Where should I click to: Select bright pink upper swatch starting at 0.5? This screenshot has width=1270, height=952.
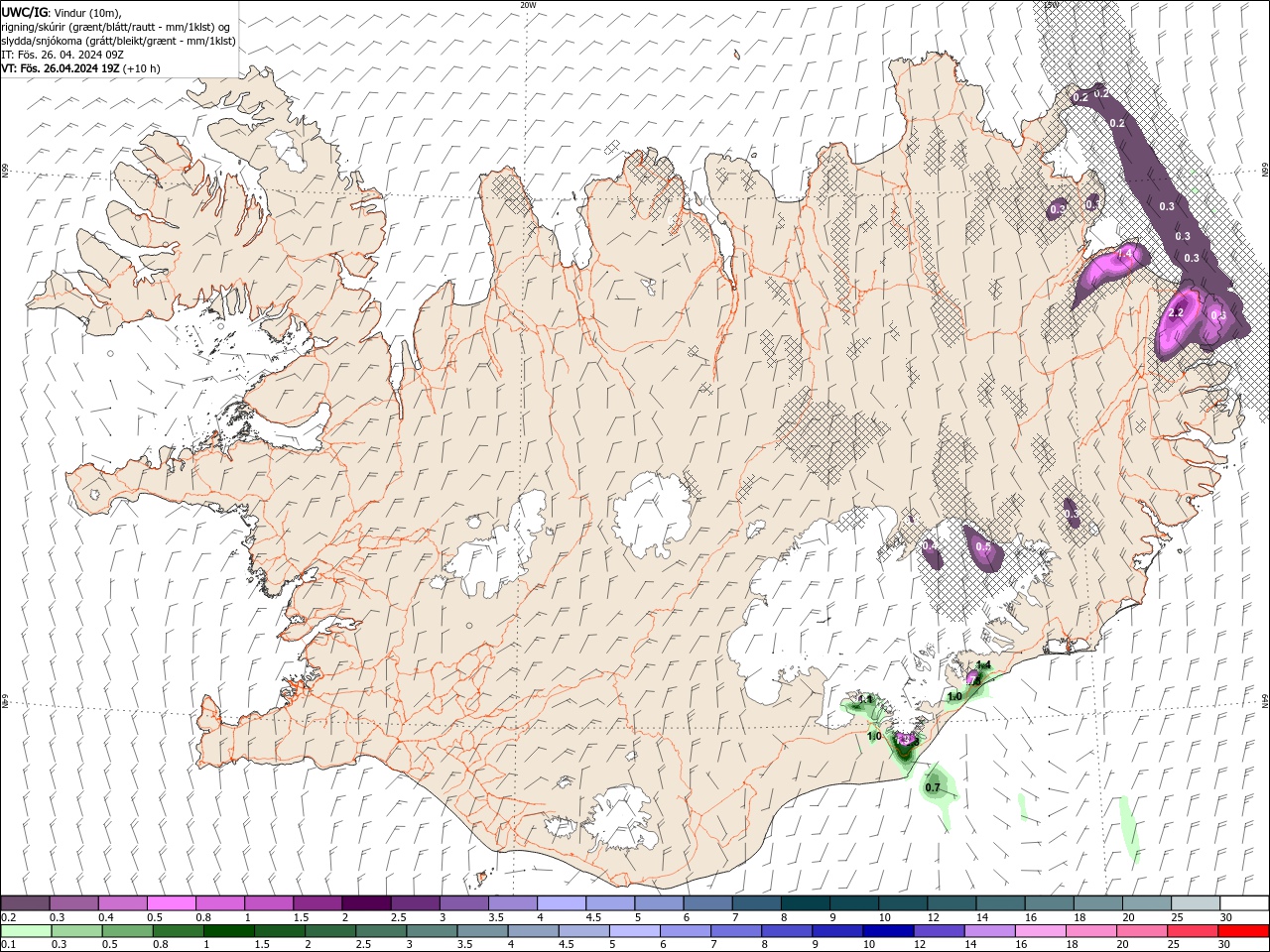click(171, 903)
